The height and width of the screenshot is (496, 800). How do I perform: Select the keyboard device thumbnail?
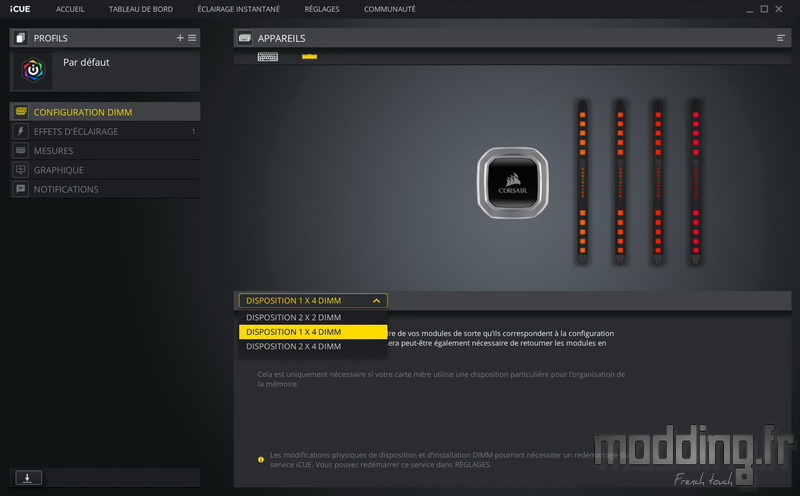pos(267,57)
